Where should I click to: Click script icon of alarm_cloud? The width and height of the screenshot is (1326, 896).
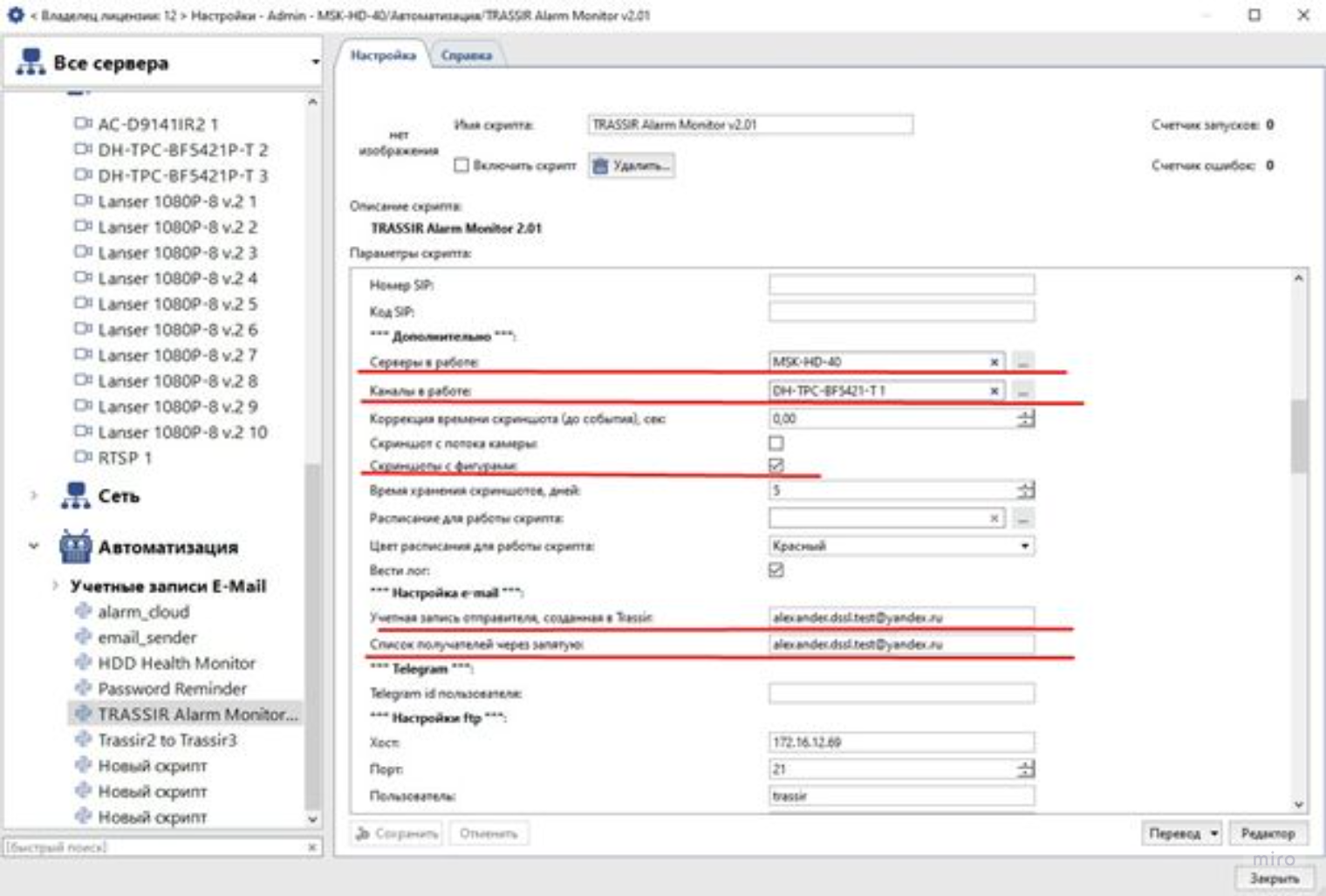pos(83,611)
